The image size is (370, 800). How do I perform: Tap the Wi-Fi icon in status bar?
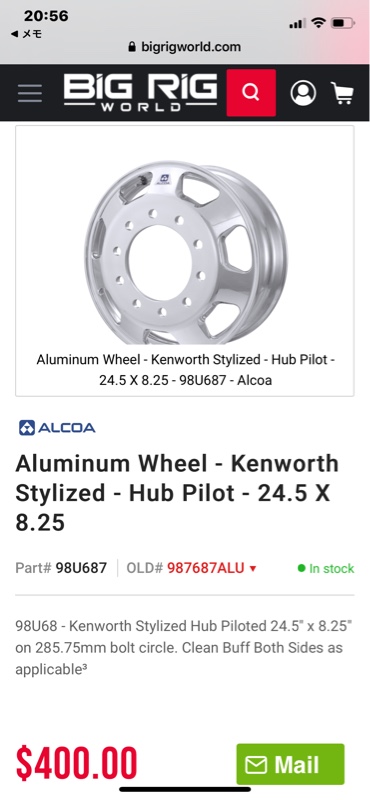coord(318,22)
